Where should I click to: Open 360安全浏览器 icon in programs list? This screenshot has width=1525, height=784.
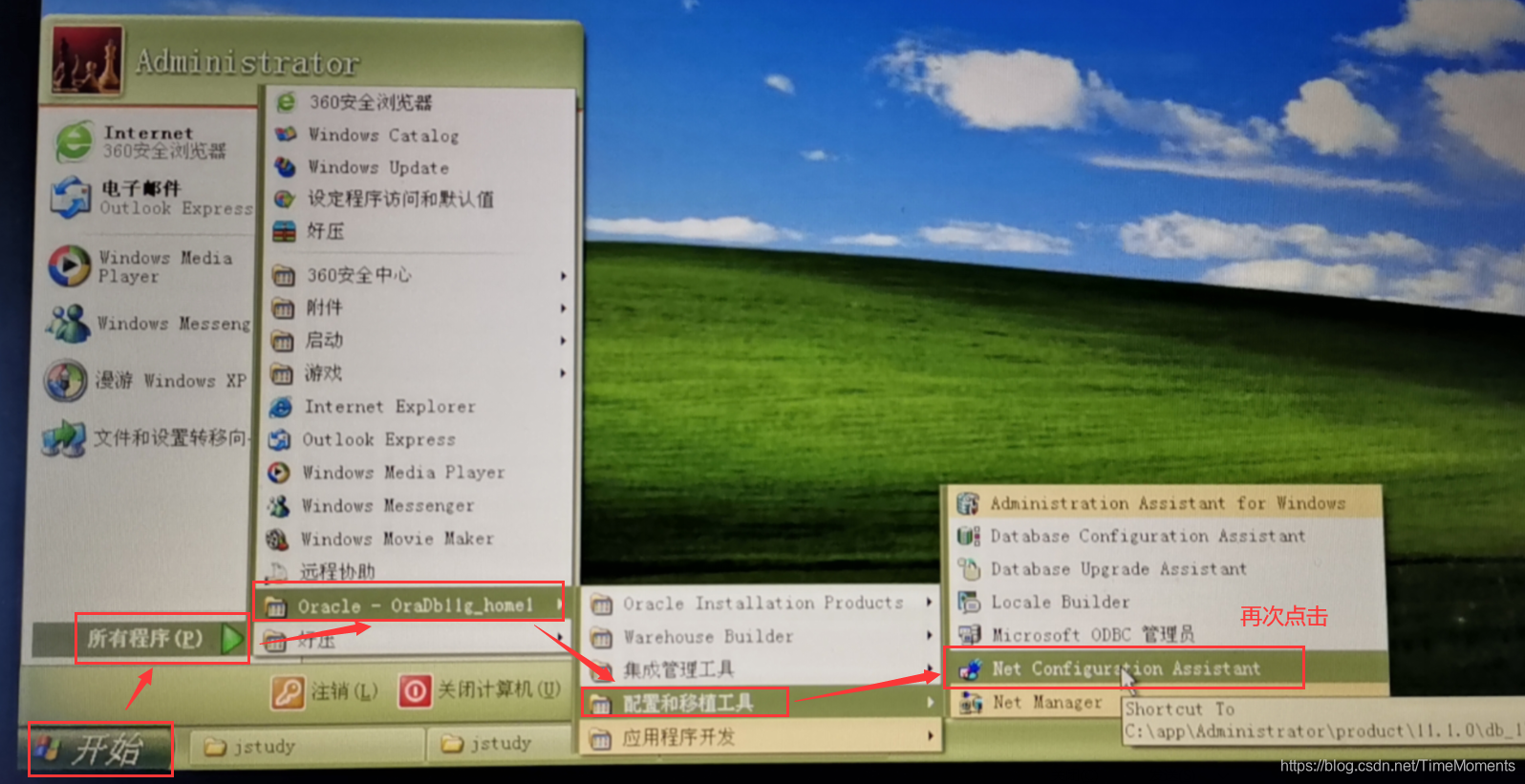click(x=286, y=101)
